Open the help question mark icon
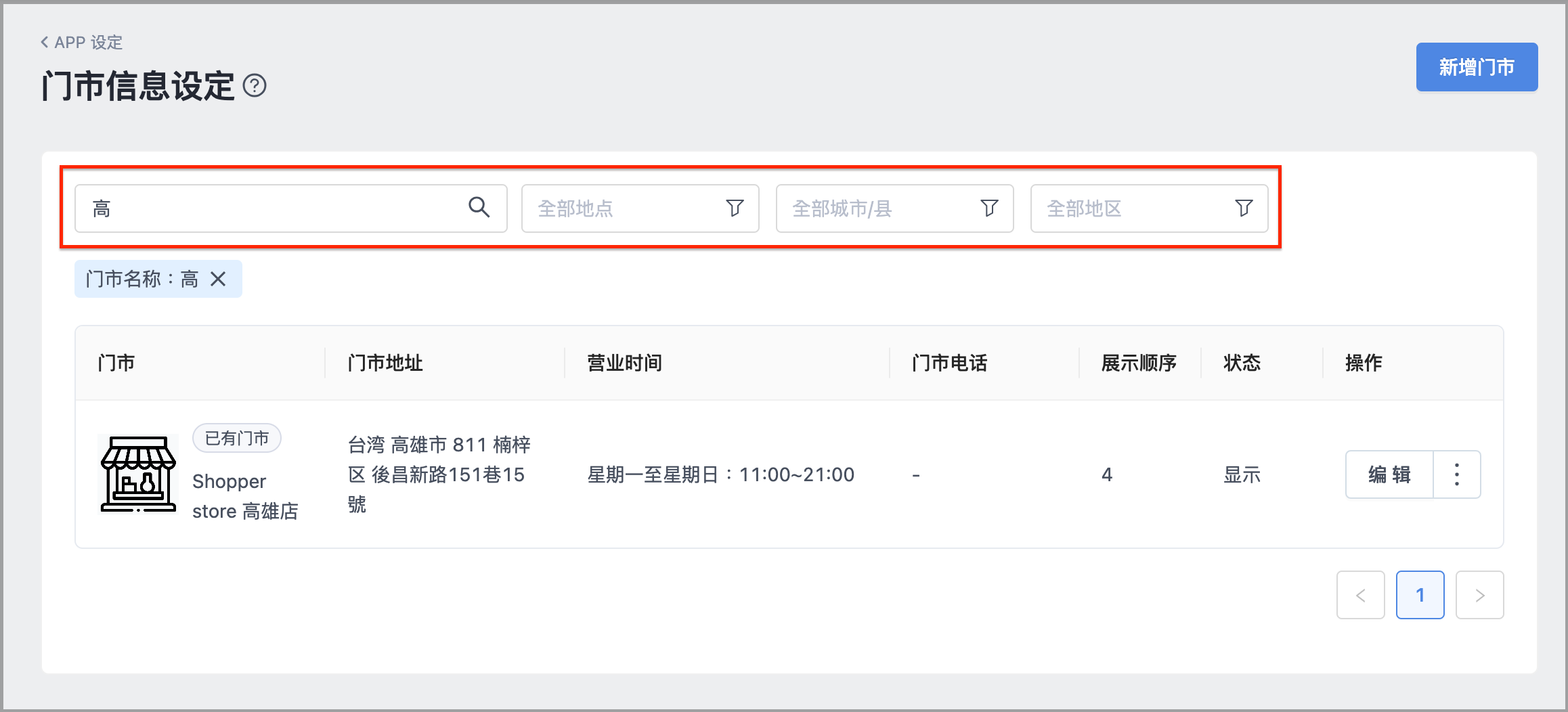 pyautogui.click(x=255, y=86)
